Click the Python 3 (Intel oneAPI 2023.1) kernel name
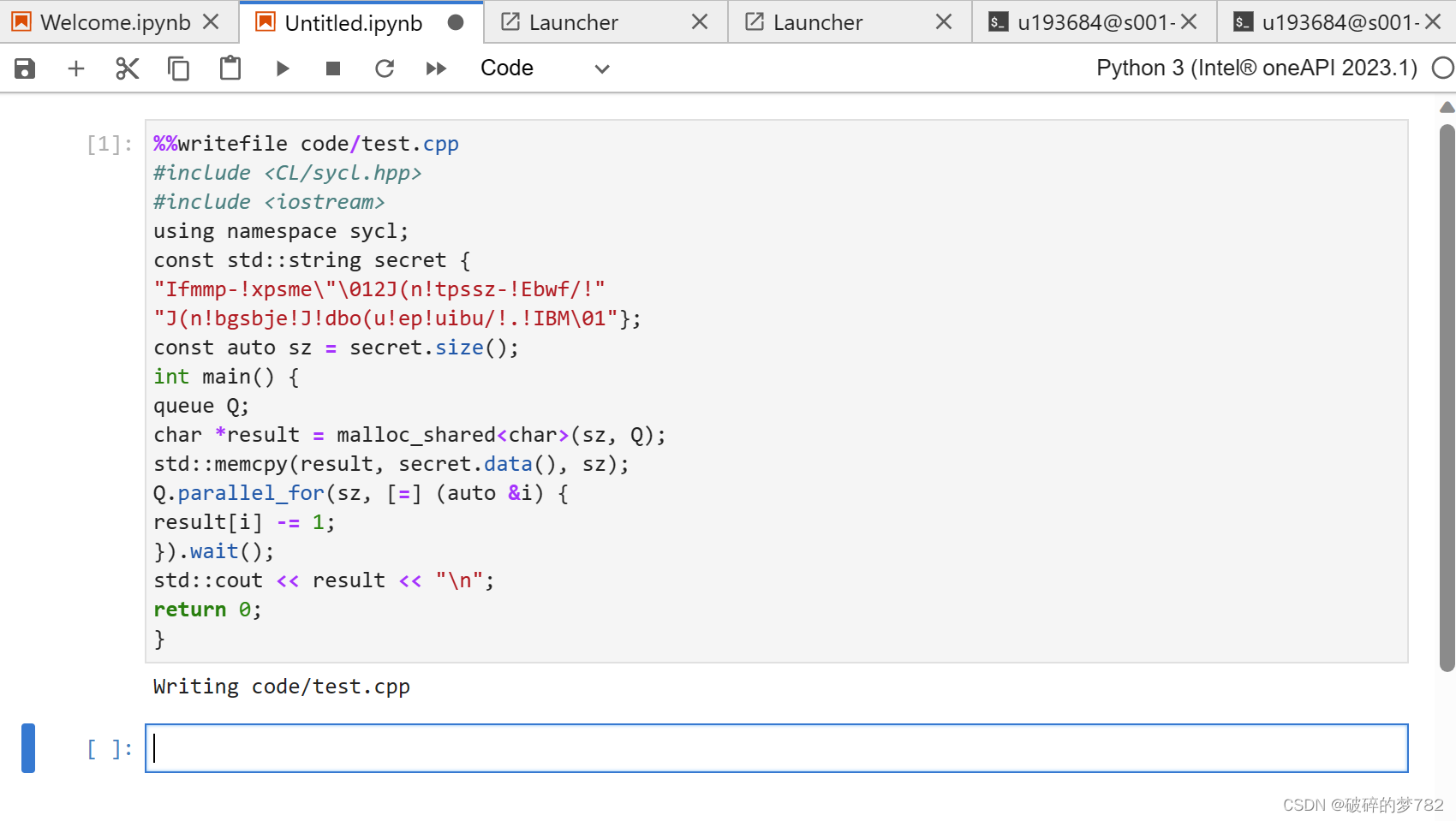 tap(1256, 68)
